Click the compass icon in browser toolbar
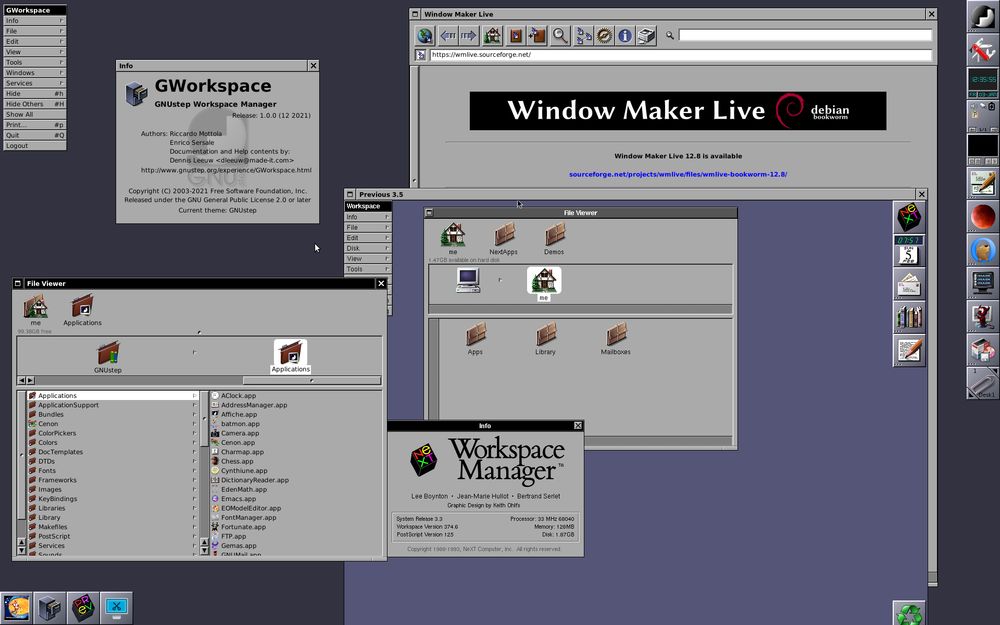The width and height of the screenshot is (1000, 625). pos(604,36)
